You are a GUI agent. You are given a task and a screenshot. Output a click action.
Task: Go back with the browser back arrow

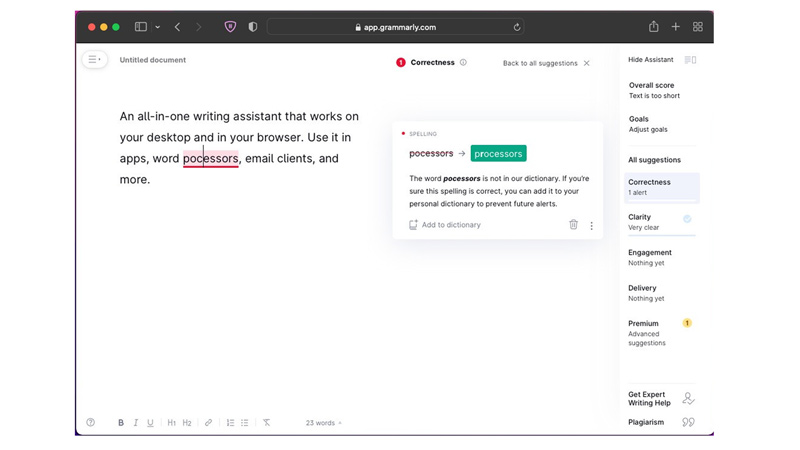pos(177,27)
